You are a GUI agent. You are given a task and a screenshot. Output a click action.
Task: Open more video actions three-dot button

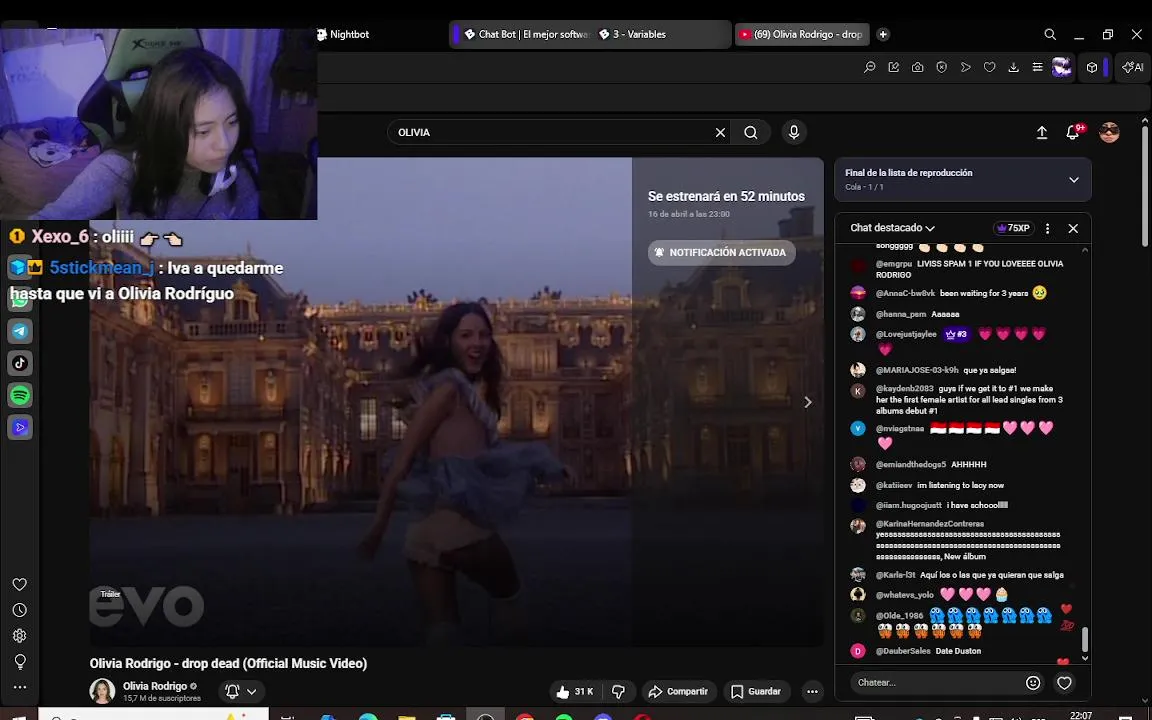pyautogui.click(x=812, y=691)
